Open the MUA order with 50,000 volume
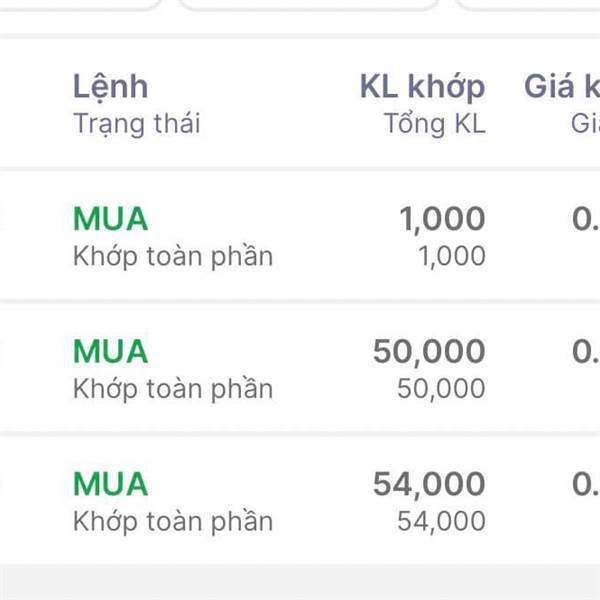Image resolution: width=600 pixels, height=600 pixels. (110, 351)
